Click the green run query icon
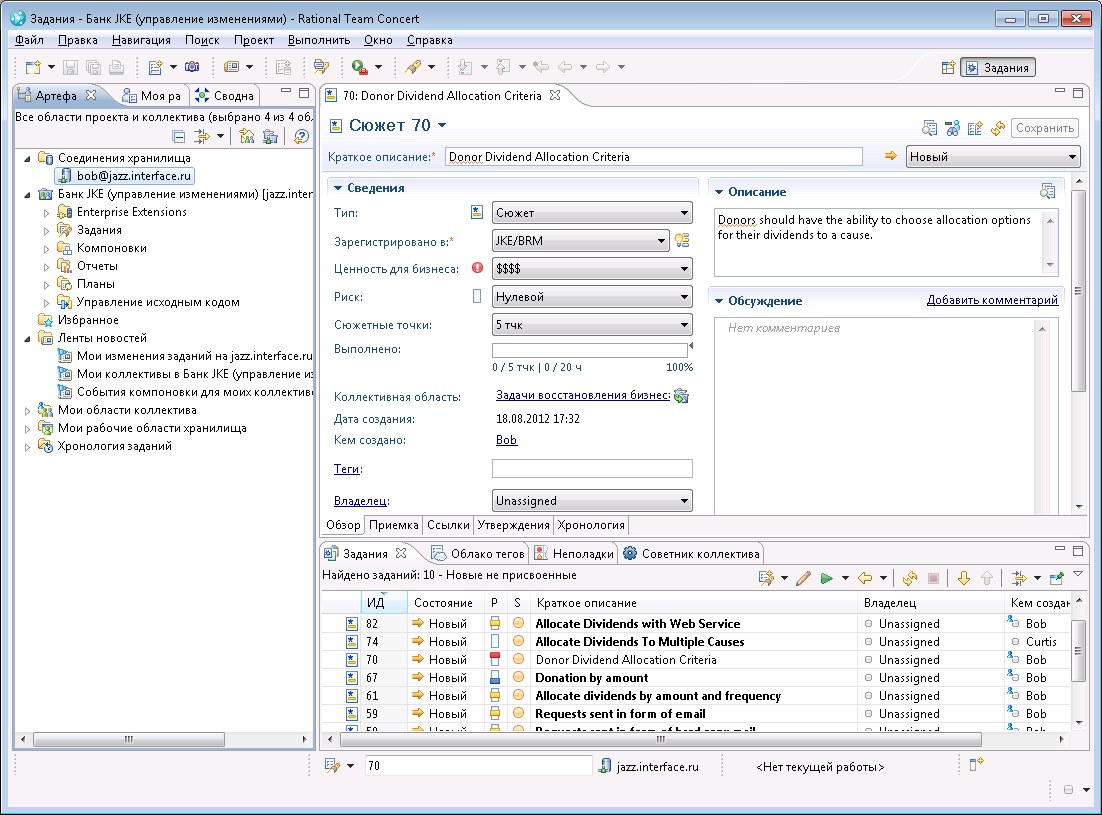This screenshot has height=815, width=1102. (x=826, y=578)
